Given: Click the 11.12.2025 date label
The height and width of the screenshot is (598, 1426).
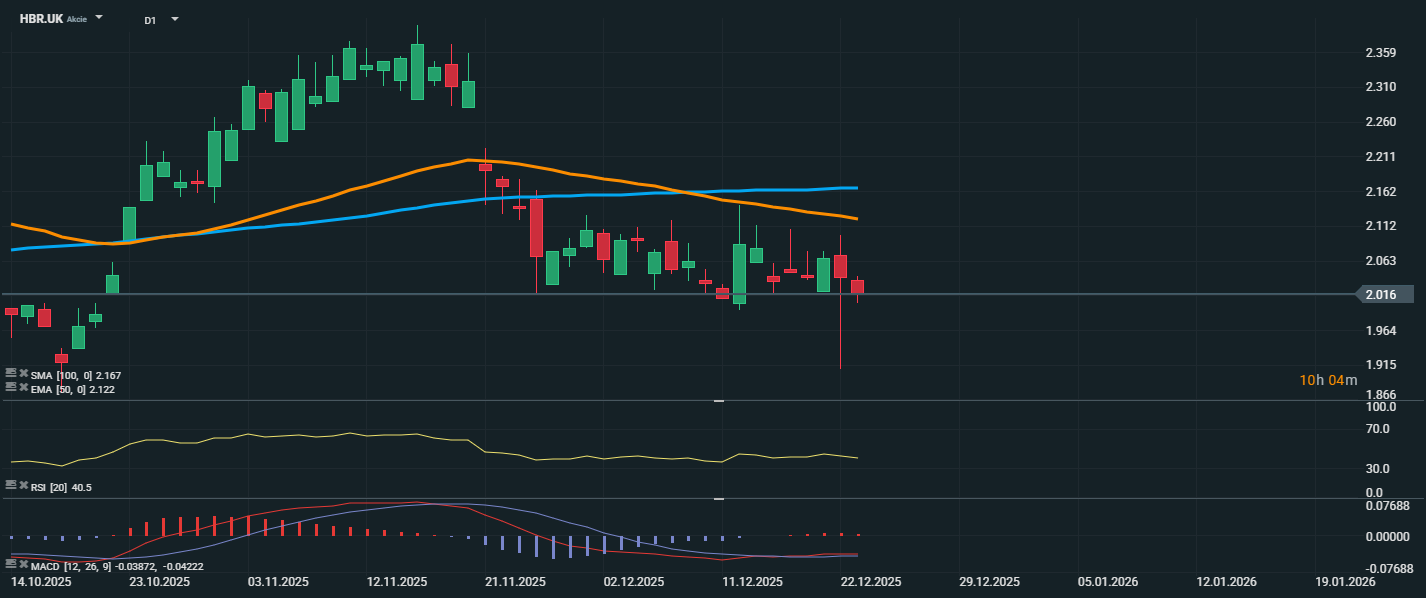Looking at the screenshot, I should (752, 581).
